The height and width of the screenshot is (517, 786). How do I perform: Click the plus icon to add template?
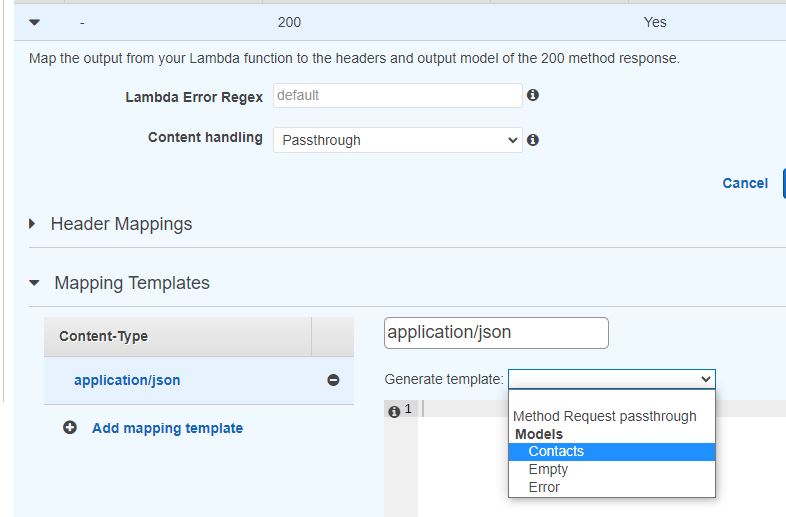click(x=70, y=428)
